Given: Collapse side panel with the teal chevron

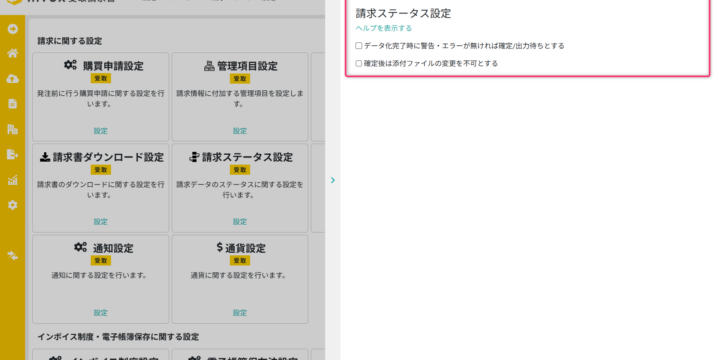Looking at the screenshot, I should [333, 180].
